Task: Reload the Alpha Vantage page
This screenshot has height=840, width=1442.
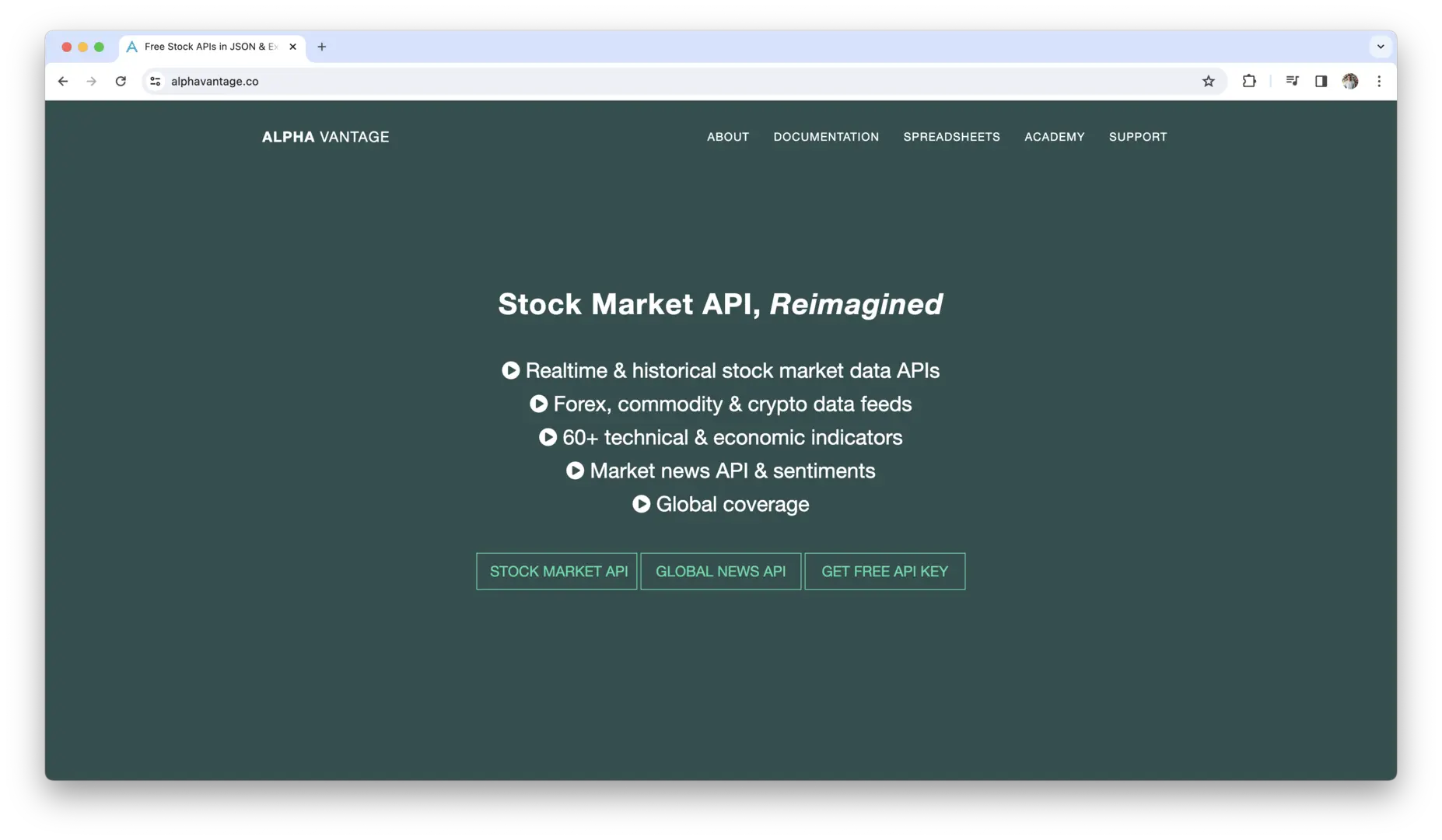Action: tap(121, 81)
